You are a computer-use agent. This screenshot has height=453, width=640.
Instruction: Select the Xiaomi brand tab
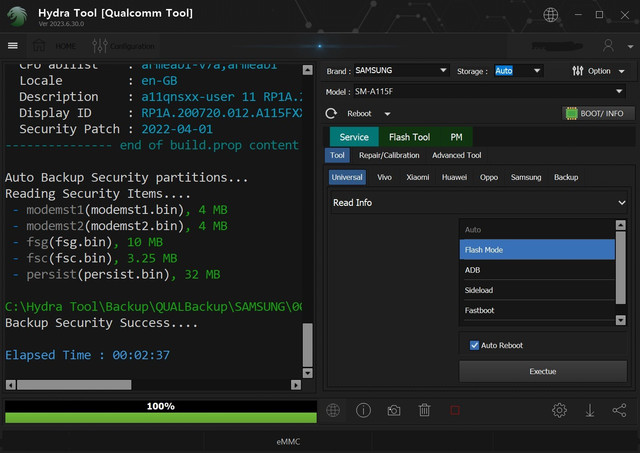pyautogui.click(x=418, y=177)
